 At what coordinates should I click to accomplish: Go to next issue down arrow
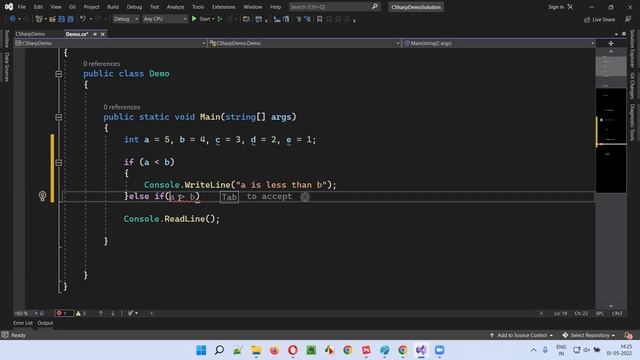tap(113, 313)
